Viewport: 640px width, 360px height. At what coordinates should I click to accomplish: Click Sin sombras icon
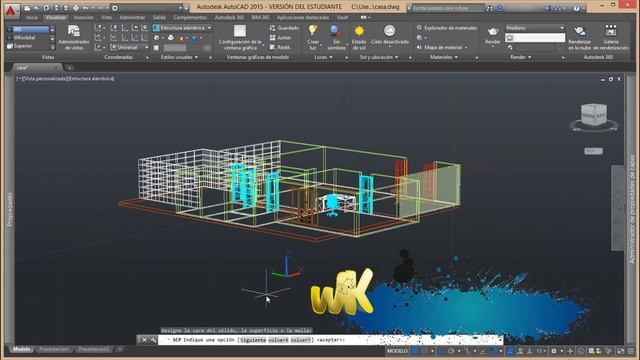click(x=336, y=32)
